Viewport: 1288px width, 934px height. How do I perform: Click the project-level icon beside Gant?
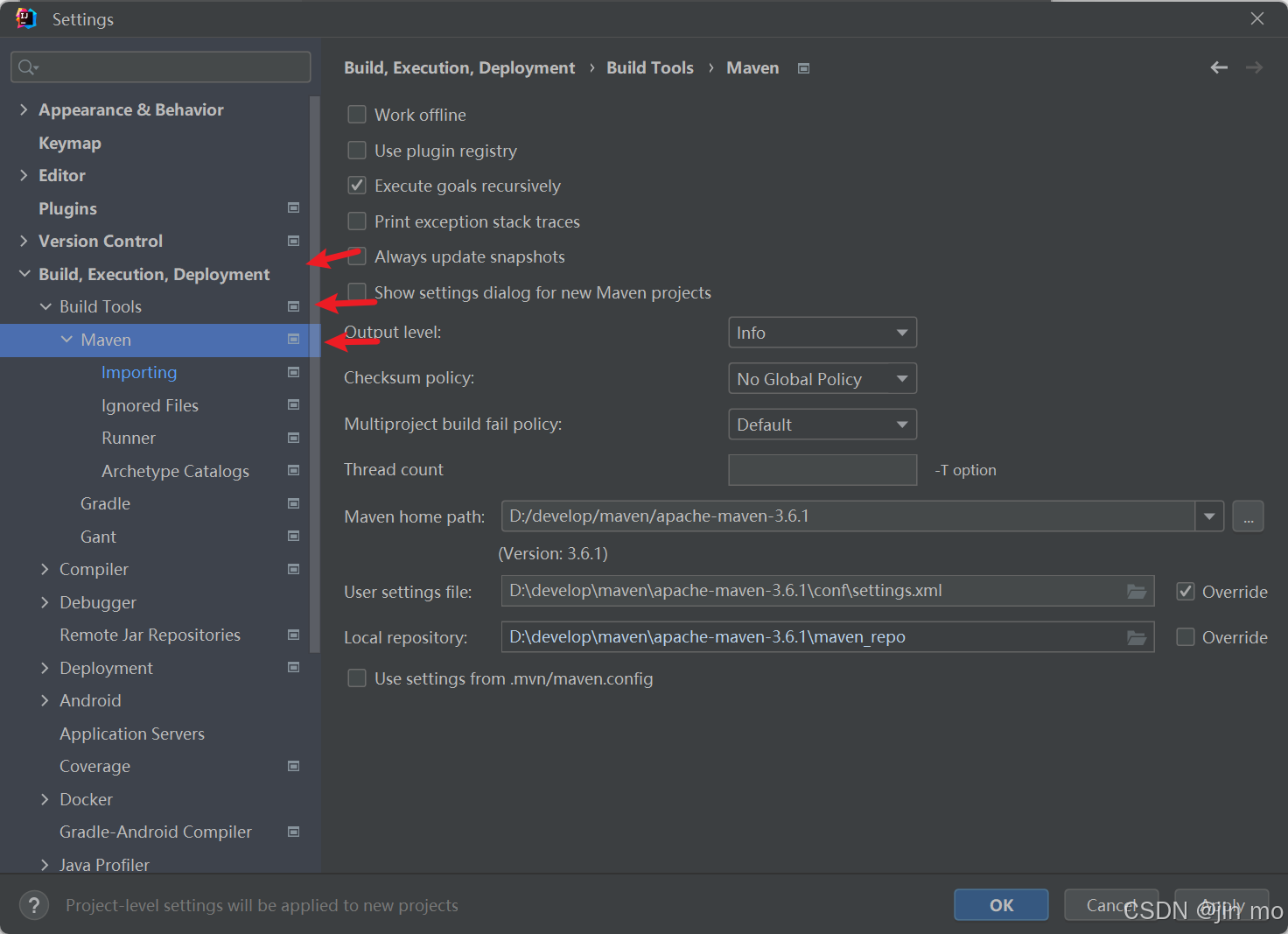[294, 536]
